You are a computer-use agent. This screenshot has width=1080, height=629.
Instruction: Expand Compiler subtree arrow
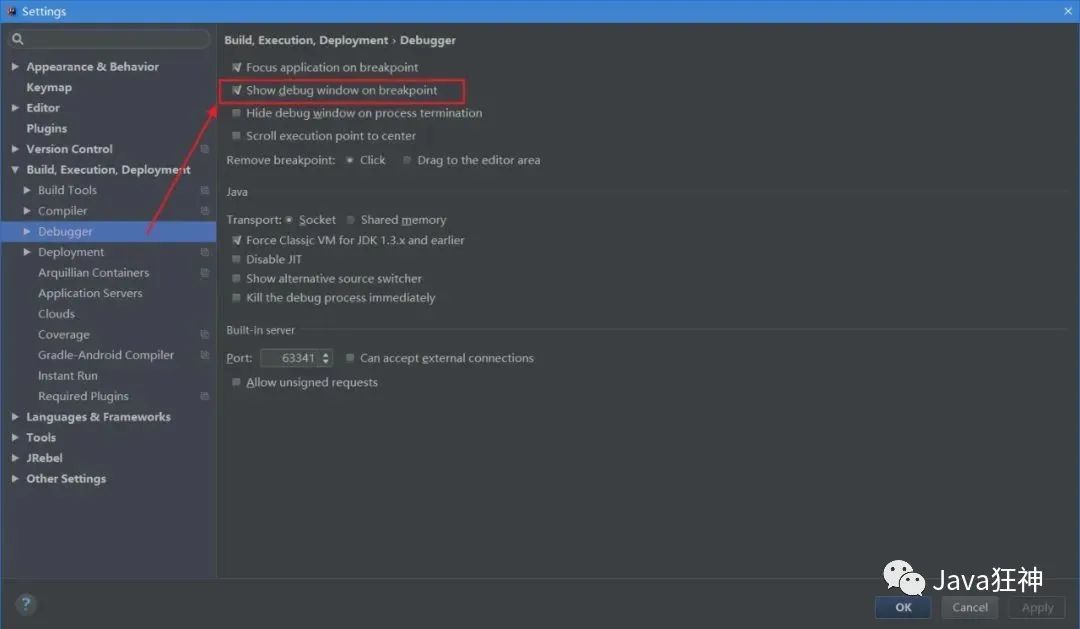(27, 211)
